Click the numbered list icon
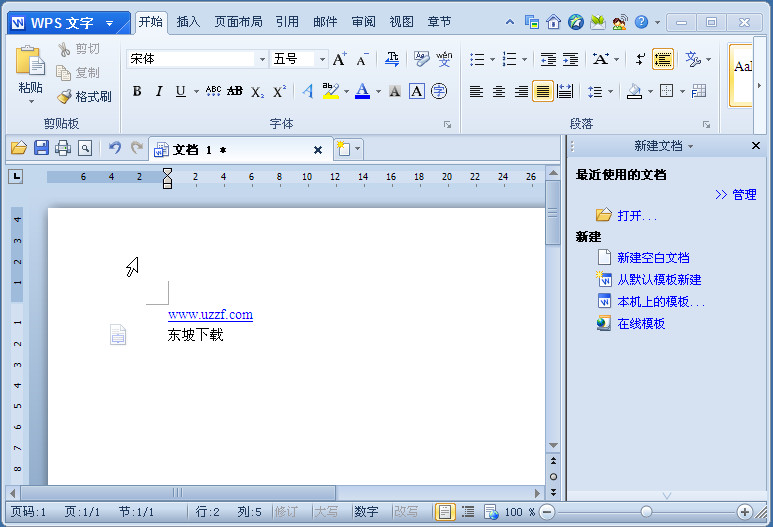This screenshot has width=773, height=527. 509,60
